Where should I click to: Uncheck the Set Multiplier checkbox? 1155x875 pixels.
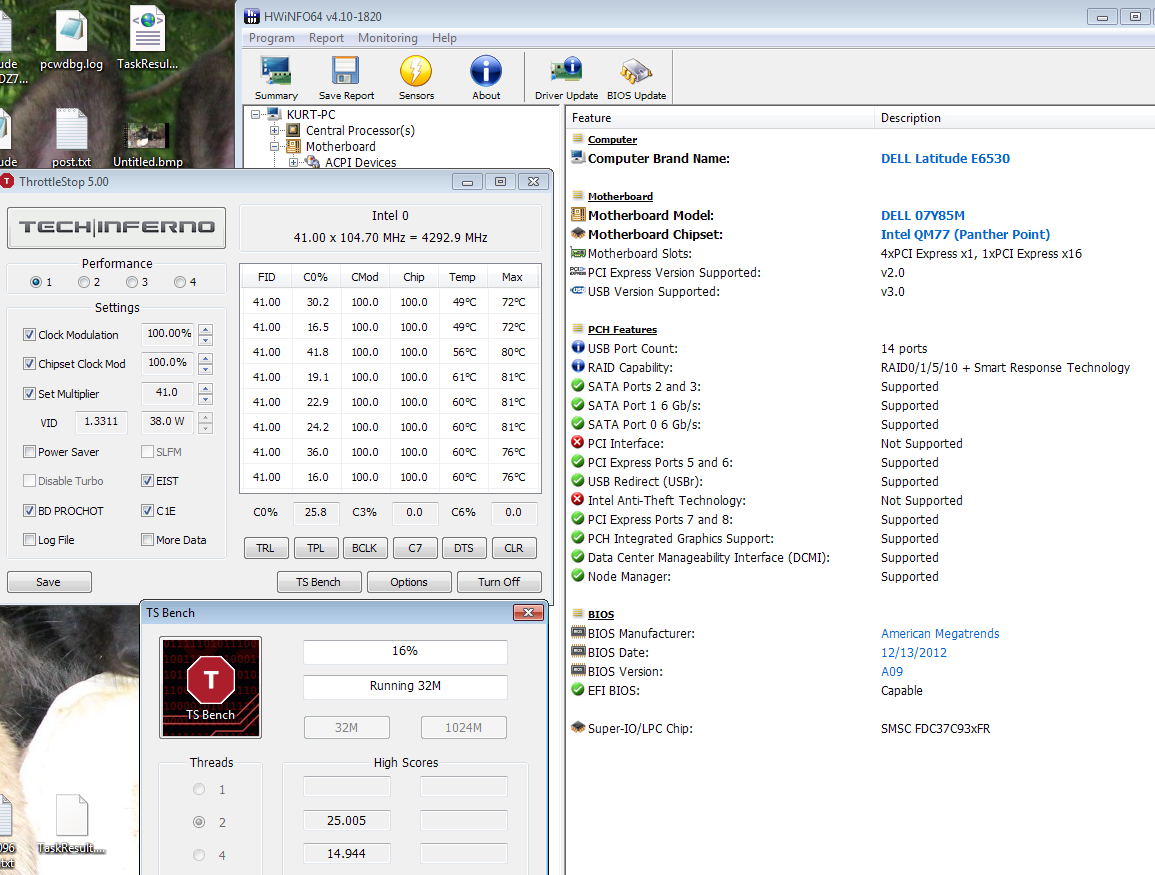tap(29, 393)
